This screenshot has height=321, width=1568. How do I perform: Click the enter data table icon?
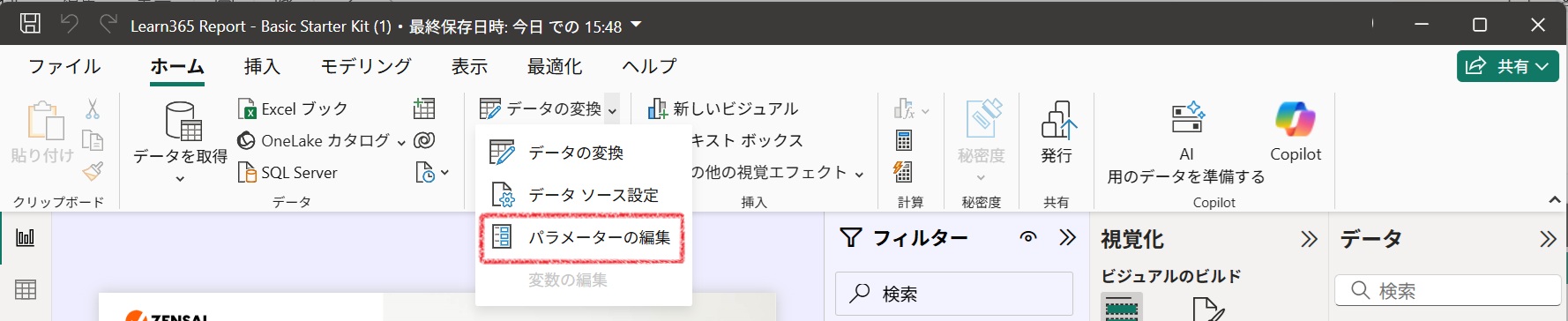tap(424, 108)
